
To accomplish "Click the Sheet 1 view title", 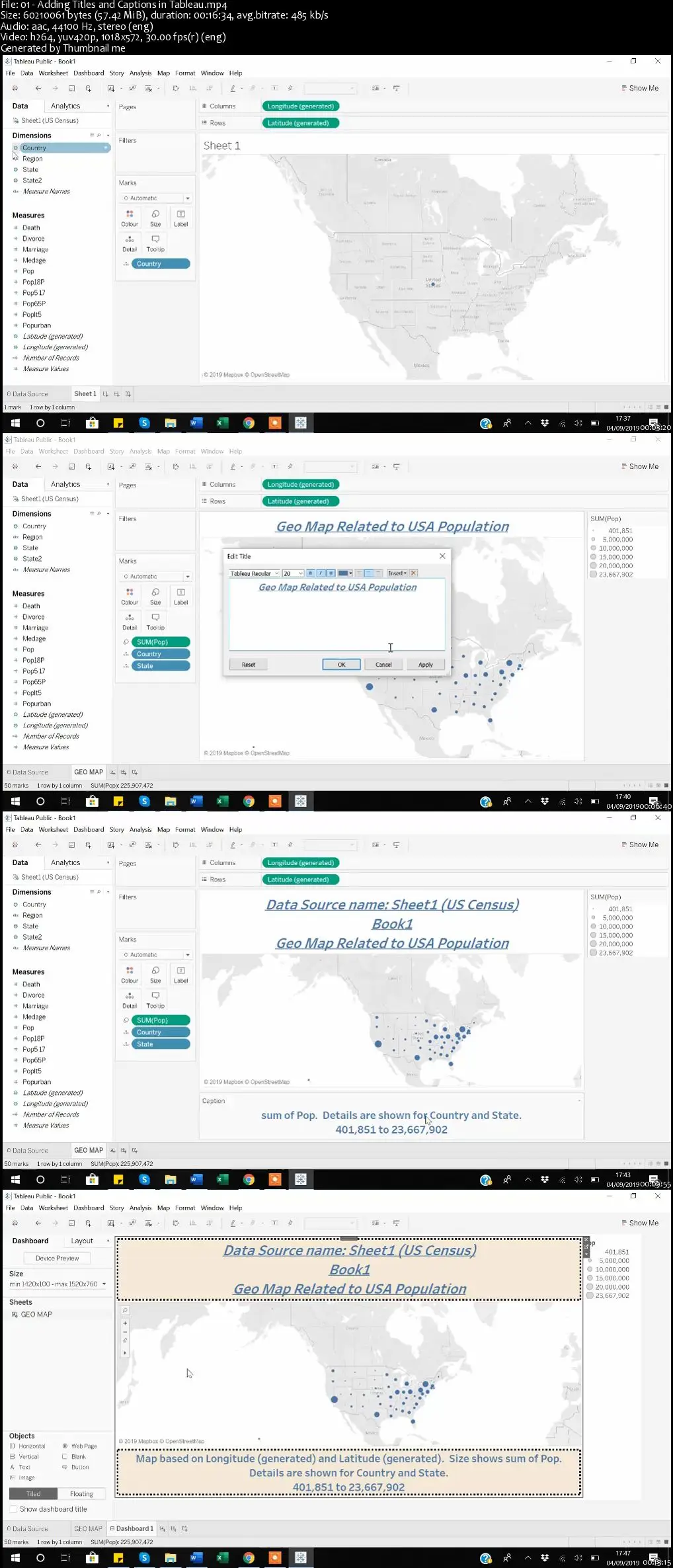I will [221, 145].
